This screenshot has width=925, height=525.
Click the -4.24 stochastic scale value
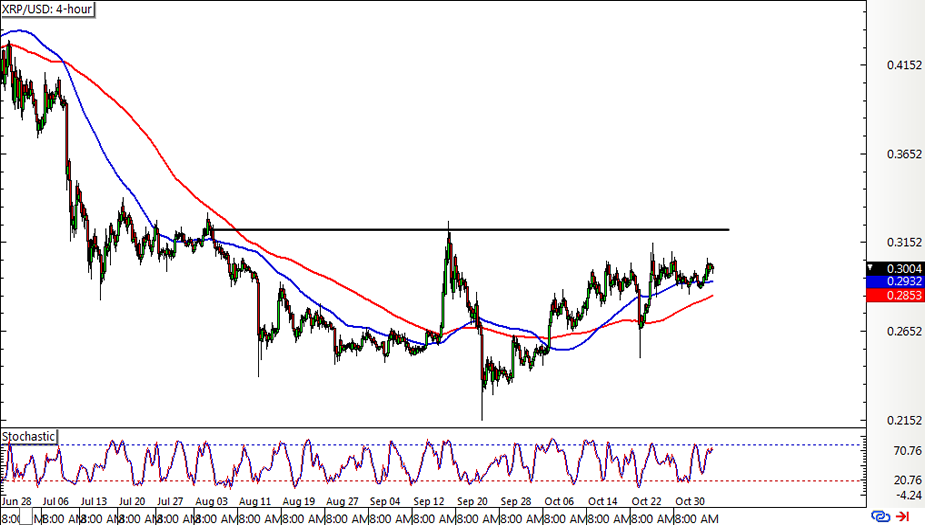[909, 495]
